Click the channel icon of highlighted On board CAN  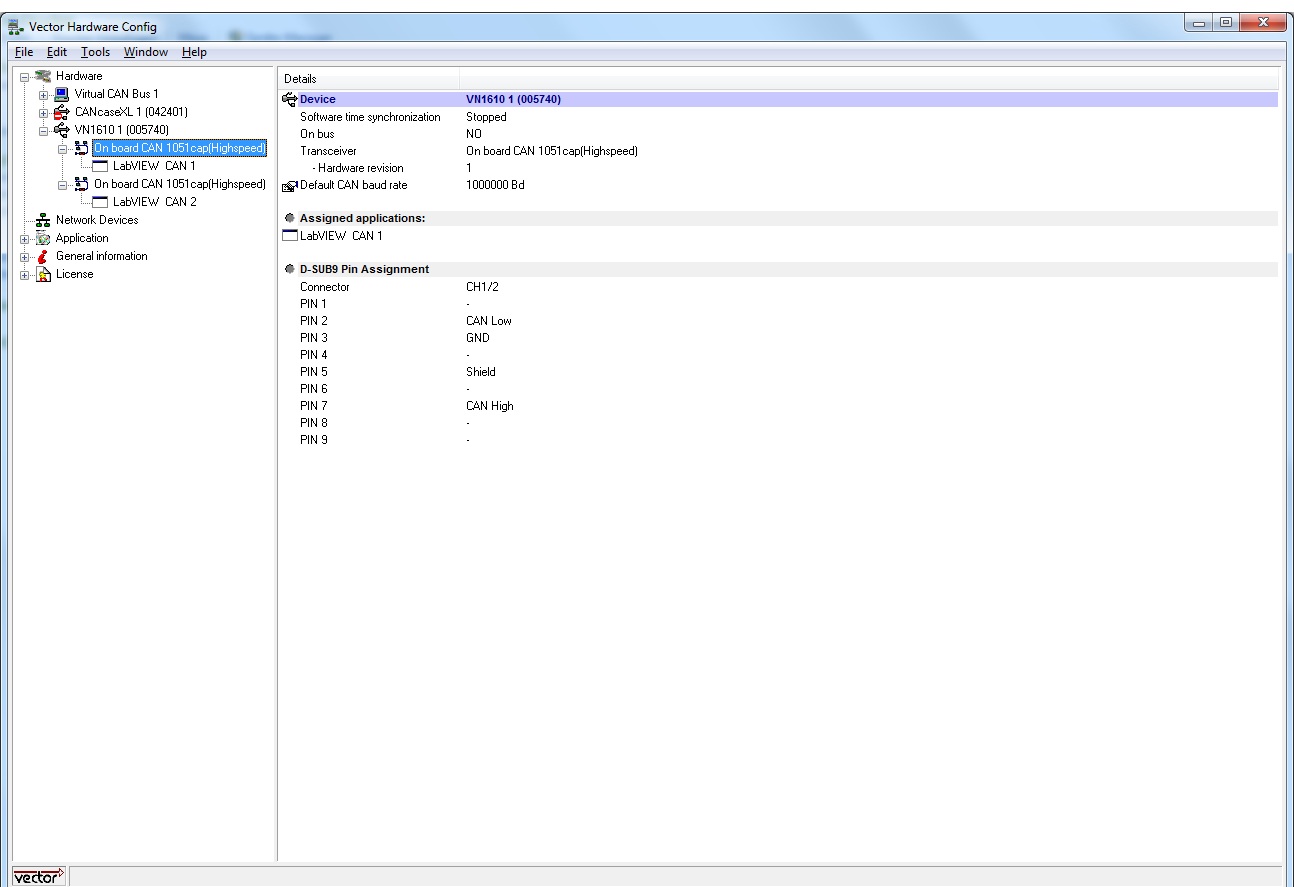click(81, 148)
